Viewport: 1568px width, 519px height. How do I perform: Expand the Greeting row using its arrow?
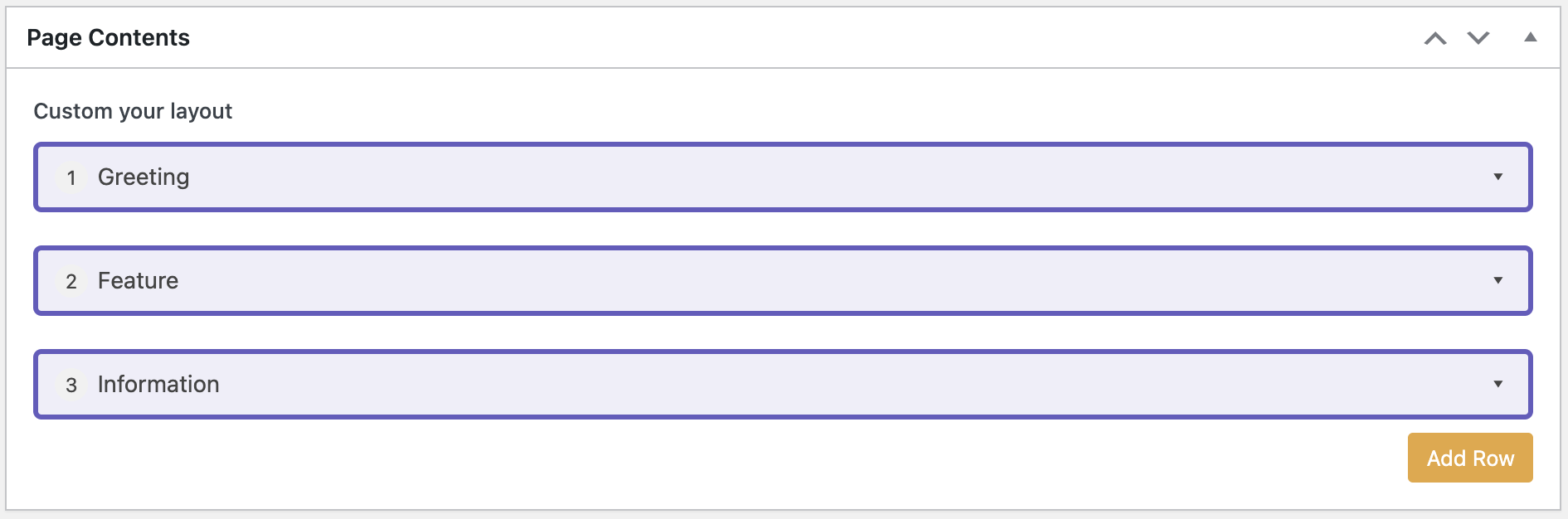[x=1498, y=177]
